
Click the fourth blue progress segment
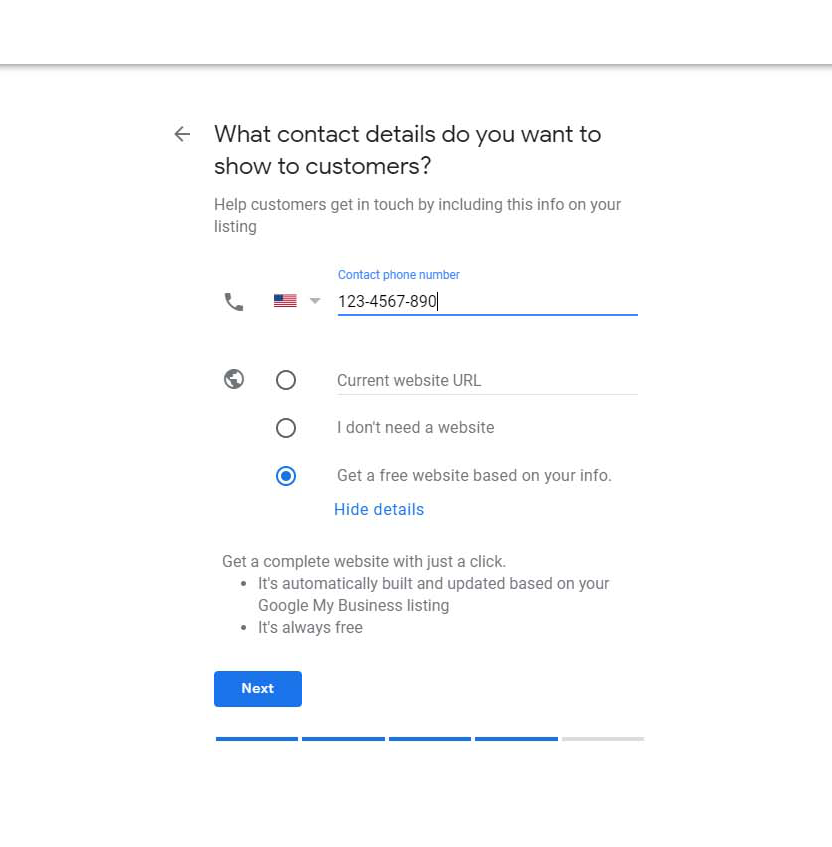click(516, 739)
